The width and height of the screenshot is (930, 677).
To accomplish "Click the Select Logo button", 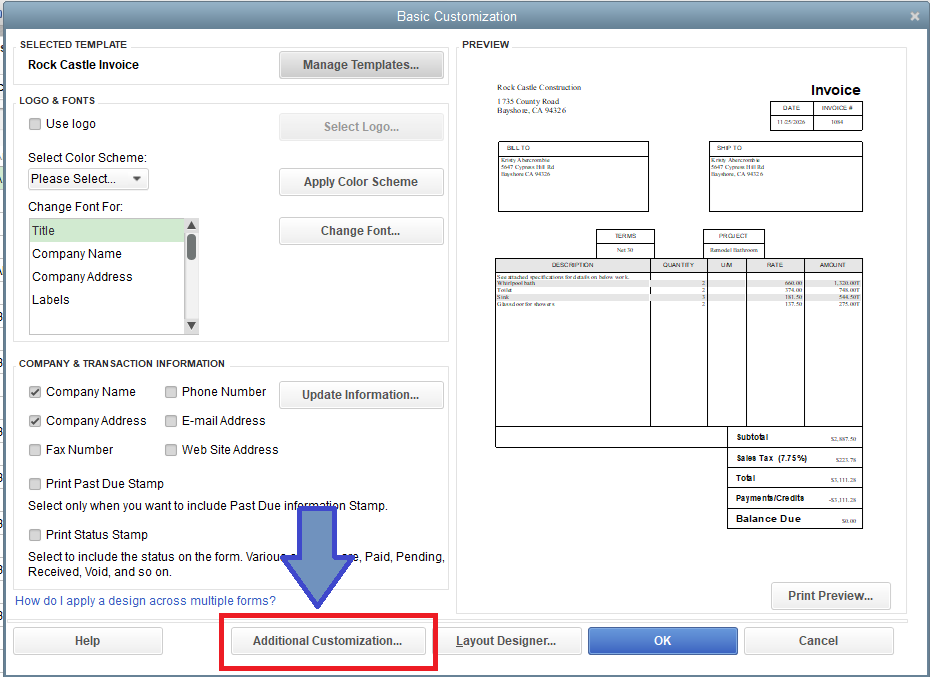I will (361, 126).
